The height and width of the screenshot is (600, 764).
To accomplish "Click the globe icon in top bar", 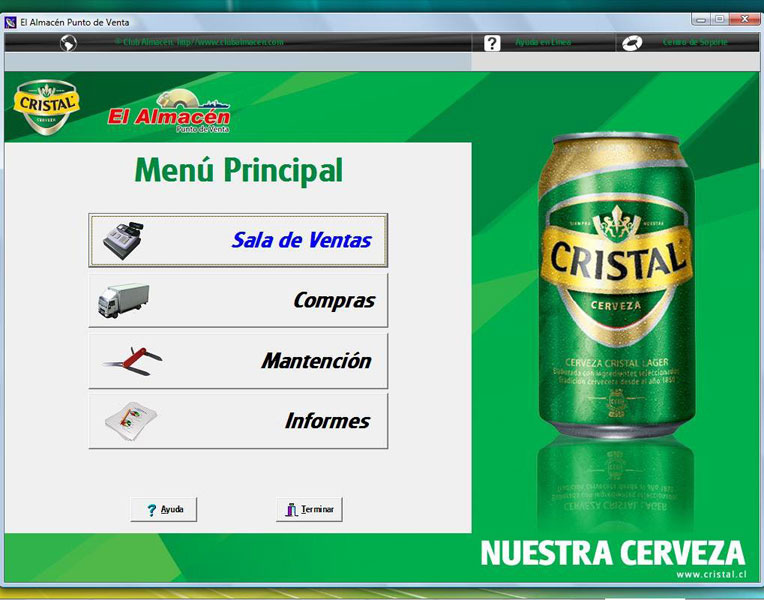I will [68, 43].
